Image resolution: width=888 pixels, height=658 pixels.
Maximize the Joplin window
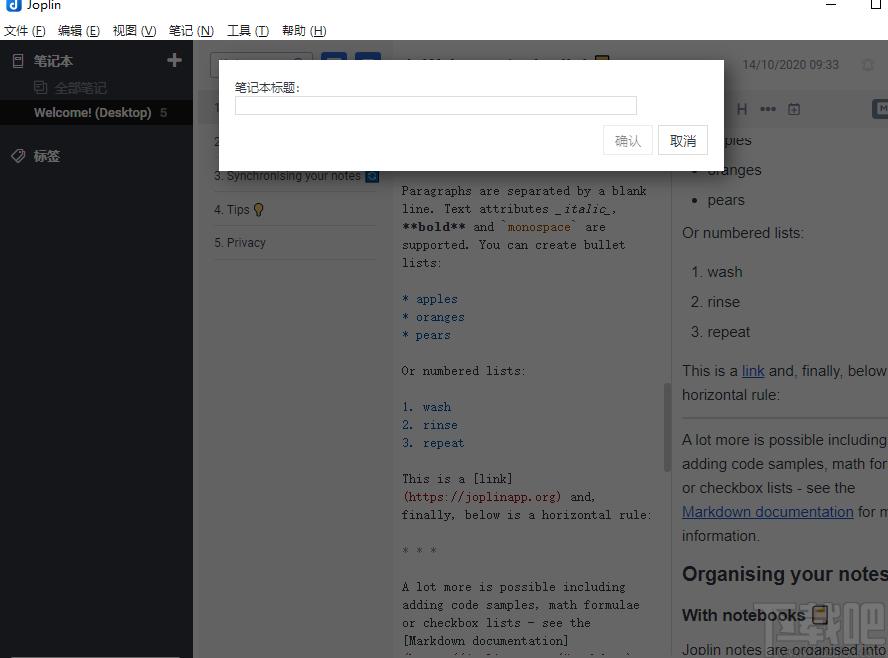click(876, 5)
